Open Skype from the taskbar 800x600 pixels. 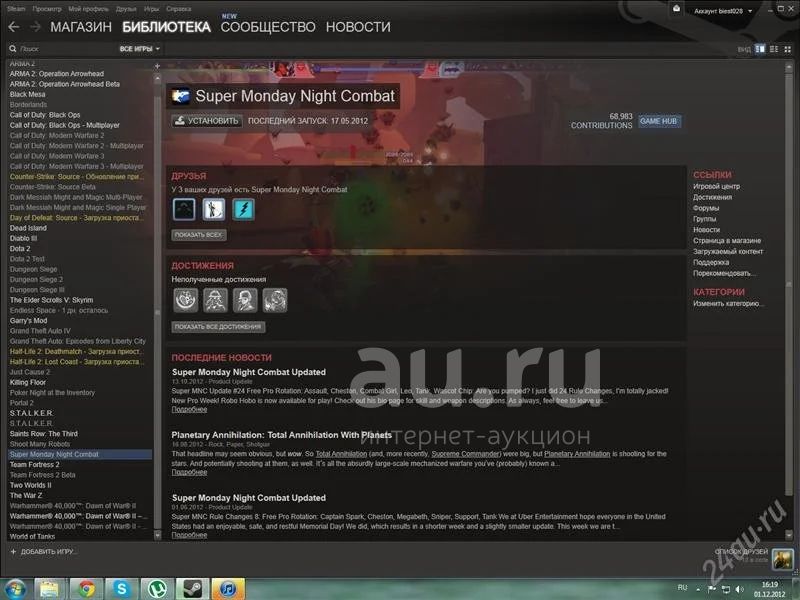(121, 589)
